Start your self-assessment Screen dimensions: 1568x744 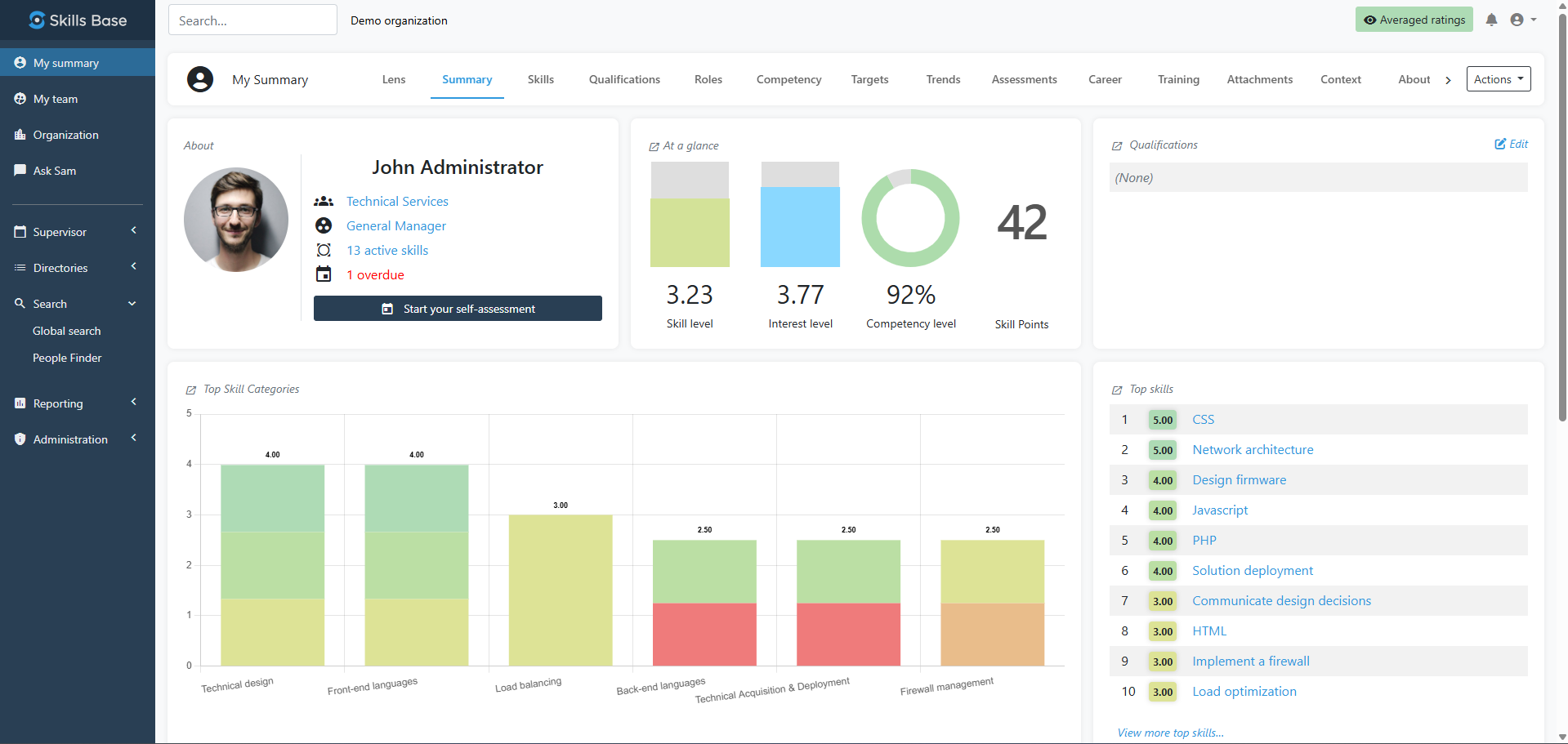(458, 309)
